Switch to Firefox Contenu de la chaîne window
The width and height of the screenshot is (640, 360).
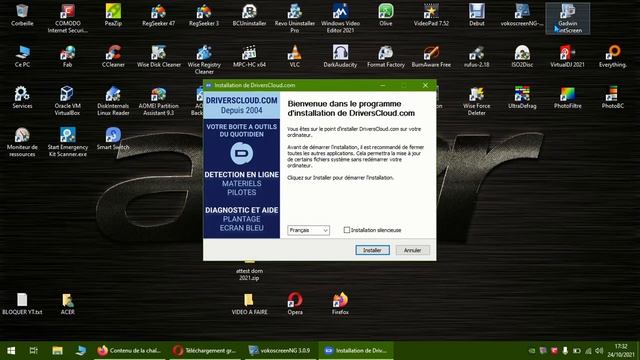[130, 351]
